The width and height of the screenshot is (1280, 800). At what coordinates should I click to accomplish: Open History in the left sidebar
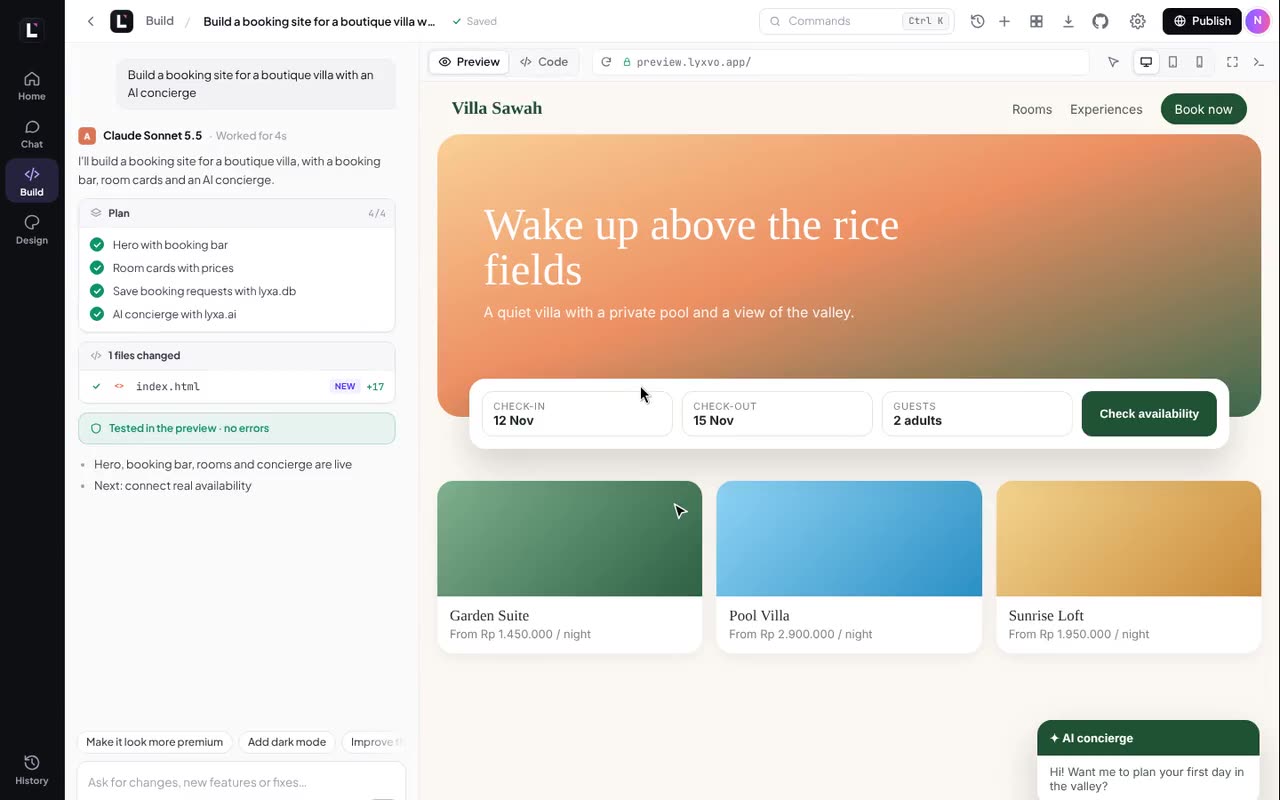coord(32,770)
